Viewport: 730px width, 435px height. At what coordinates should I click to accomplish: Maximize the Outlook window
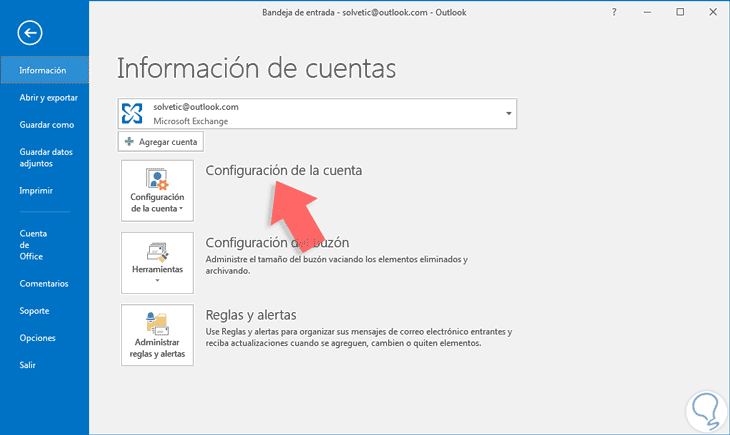point(680,13)
